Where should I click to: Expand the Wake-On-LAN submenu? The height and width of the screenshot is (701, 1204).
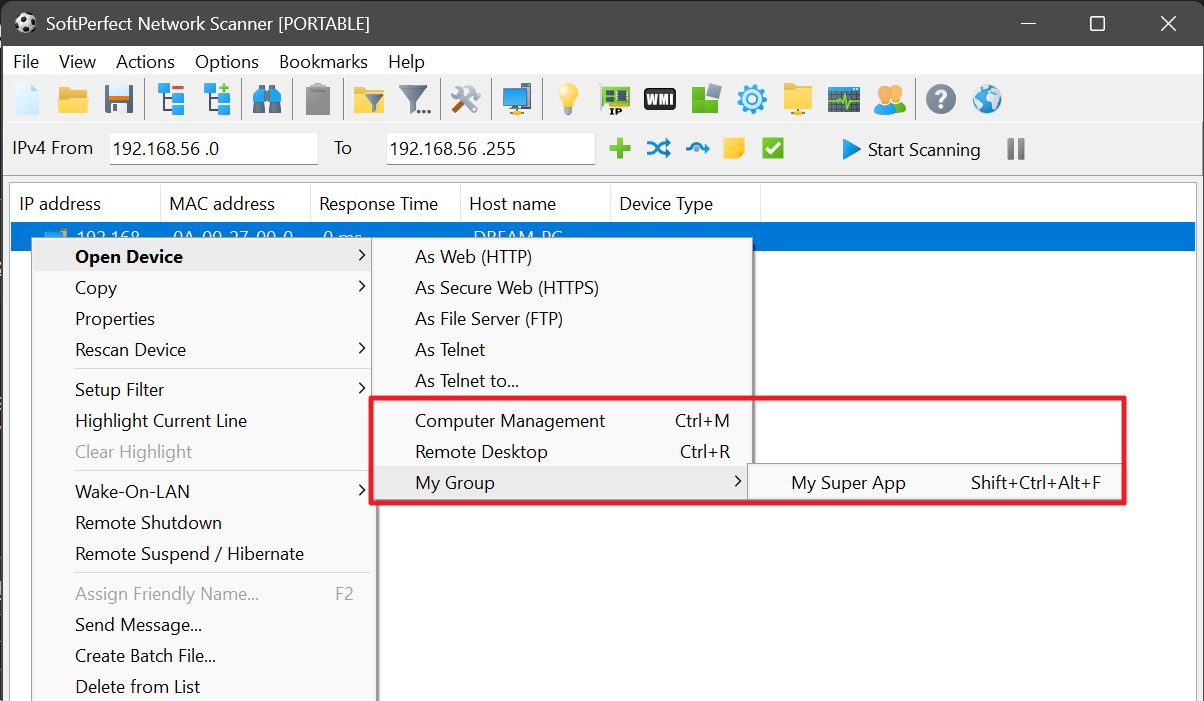click(203, 492)
